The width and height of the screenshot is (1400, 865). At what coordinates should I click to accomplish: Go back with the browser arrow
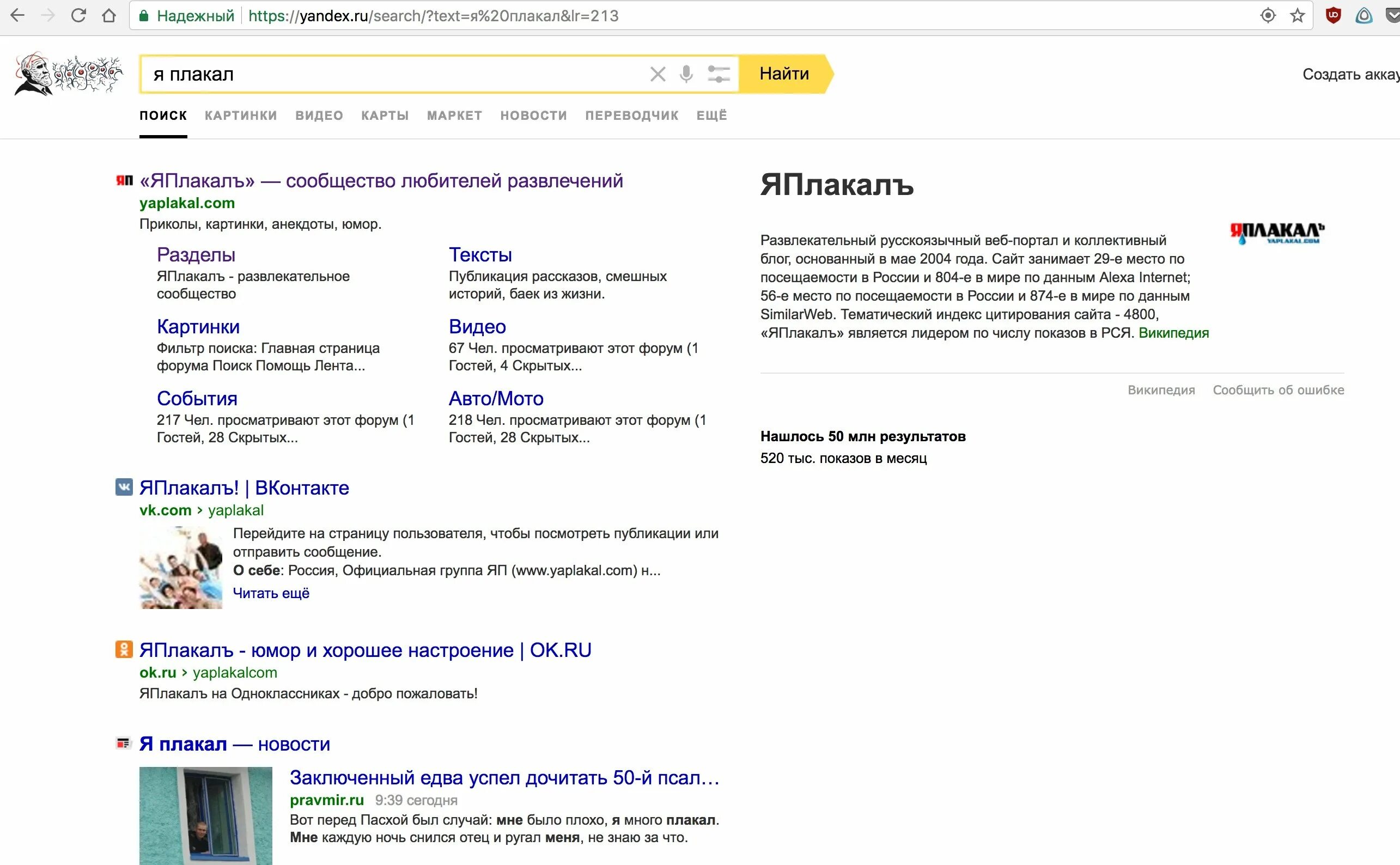pos(18,15)
